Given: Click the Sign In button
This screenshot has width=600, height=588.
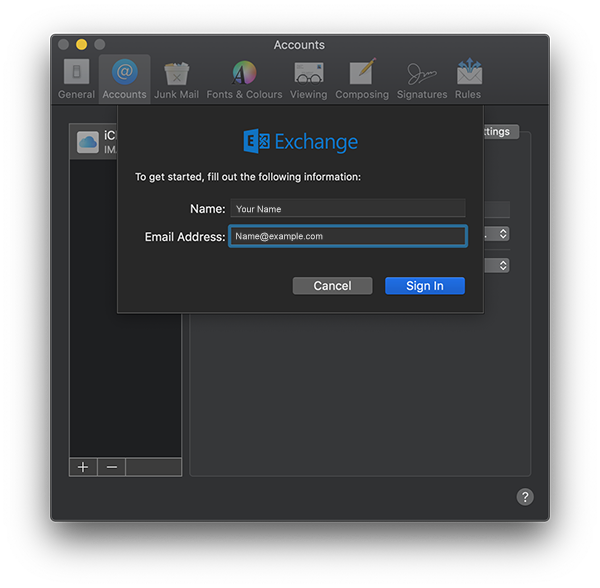Looking at the screenshot, I should tap(425, 286).
